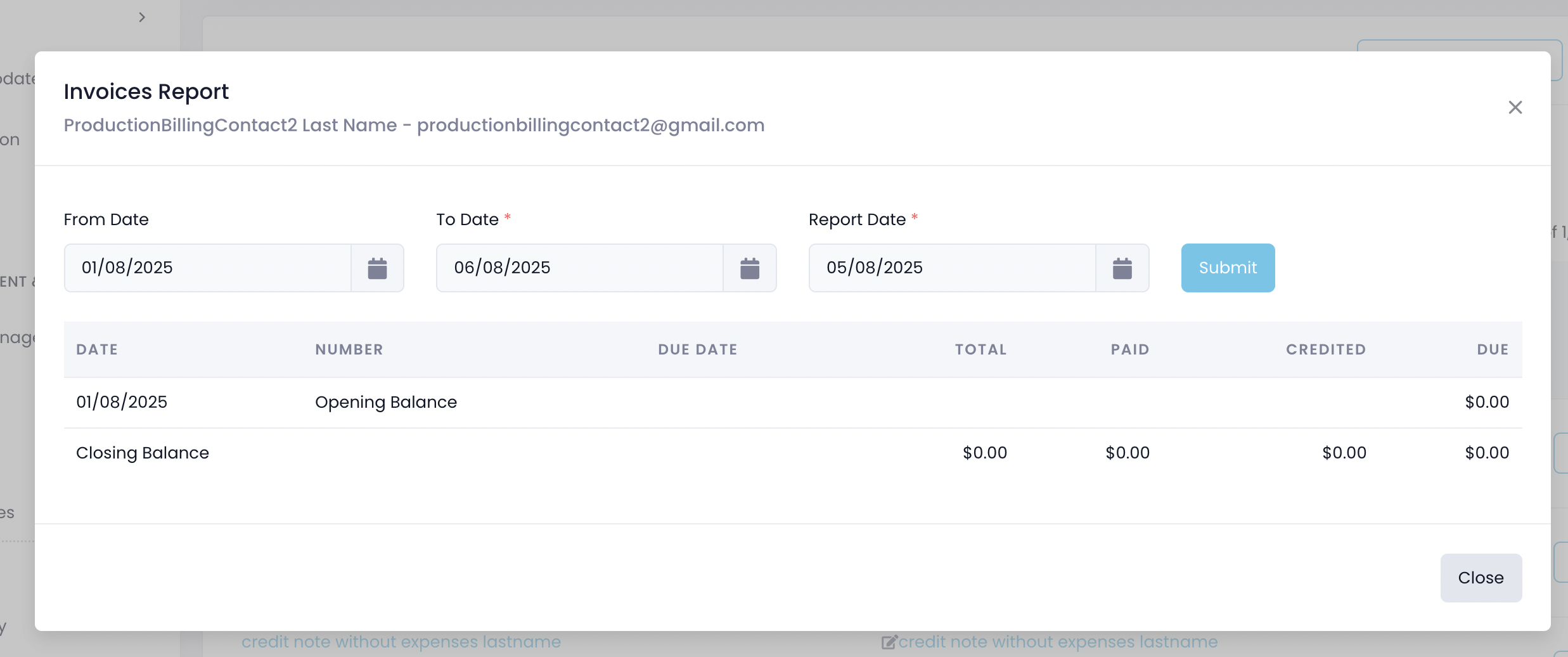Click the DATE column header
The width and height of the screenshot is (1568, 657).
[97, 349]
